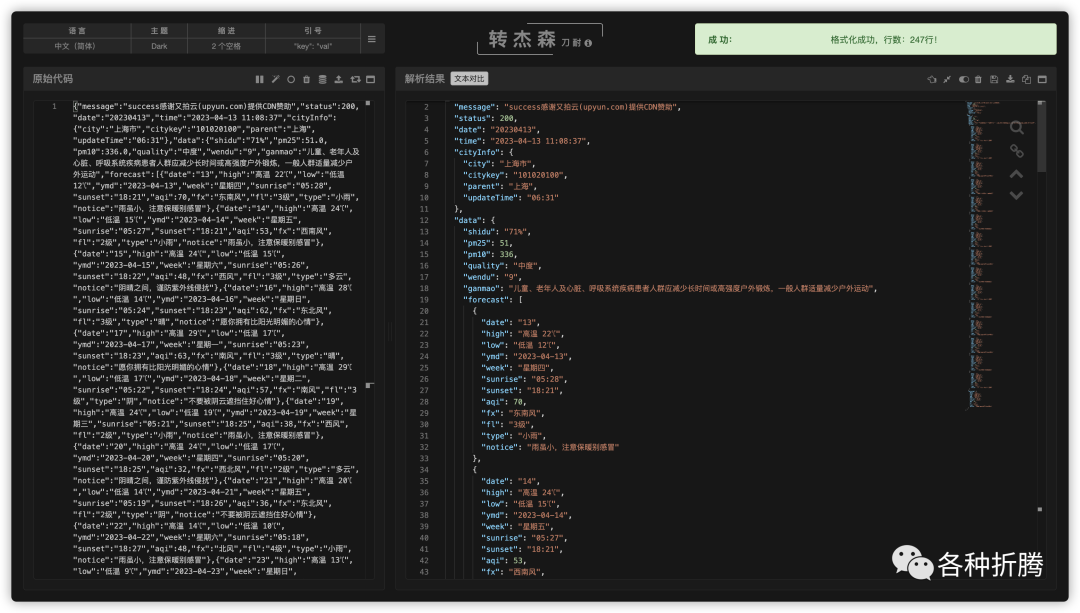Click the "citykey": "101020100" line
Image resolution: width=1080 pixels, height=613 pixels.
click(x=515, y=175)
